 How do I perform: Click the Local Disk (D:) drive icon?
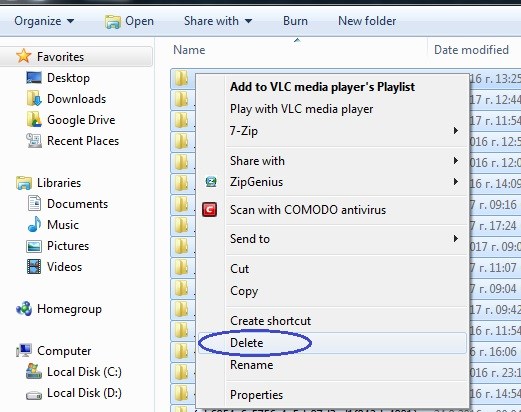tap(34, 395)
